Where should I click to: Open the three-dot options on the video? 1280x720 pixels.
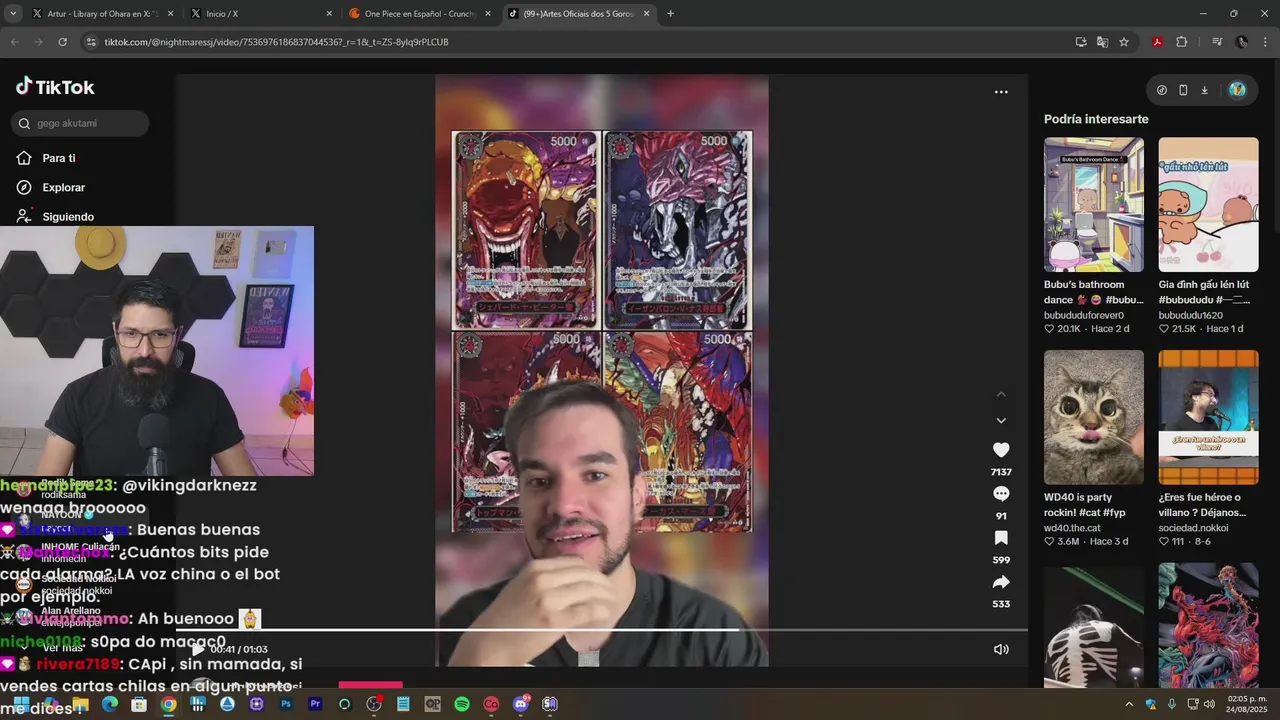[1001, 92]
